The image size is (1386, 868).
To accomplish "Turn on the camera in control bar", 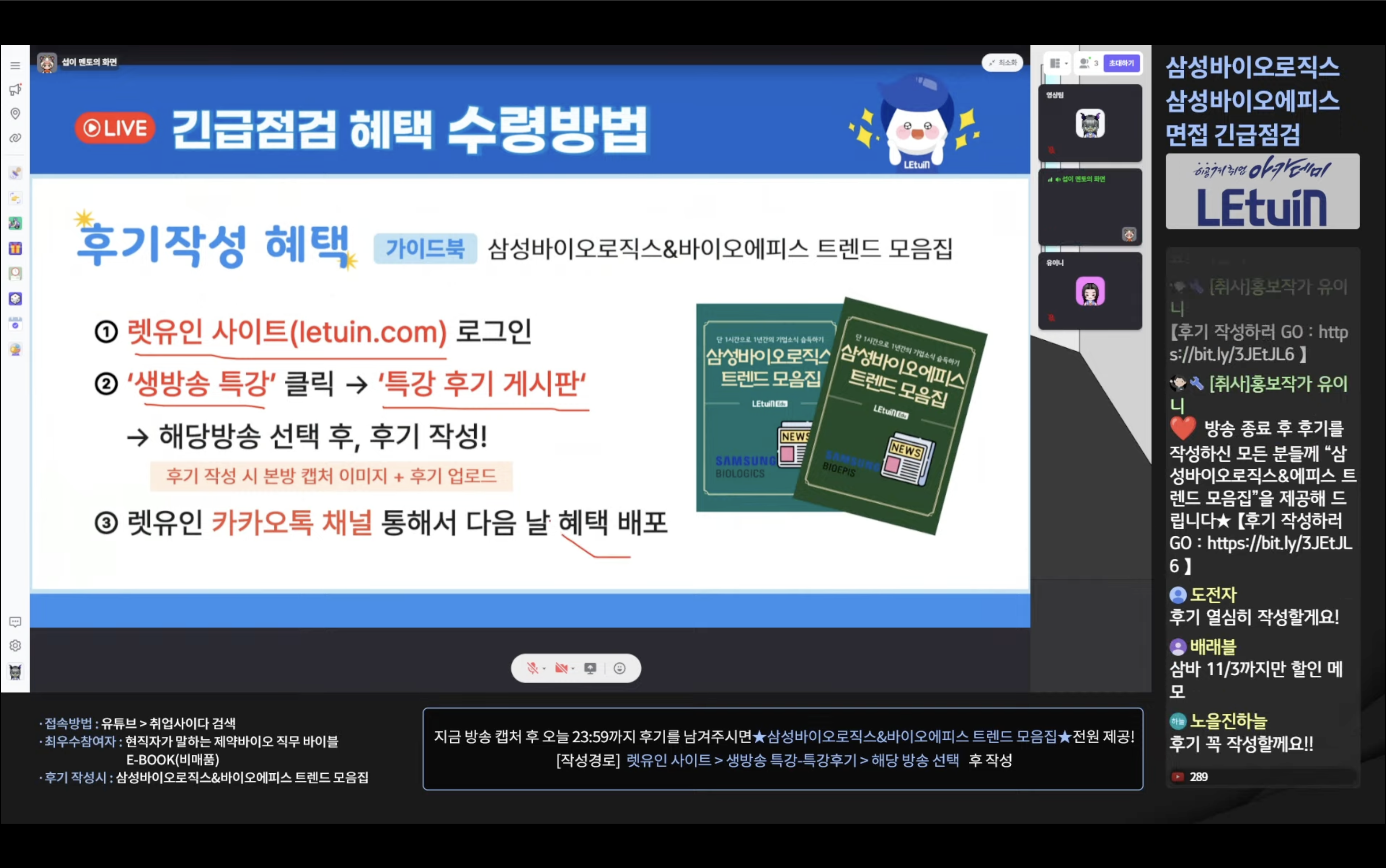I will (561, 668).
